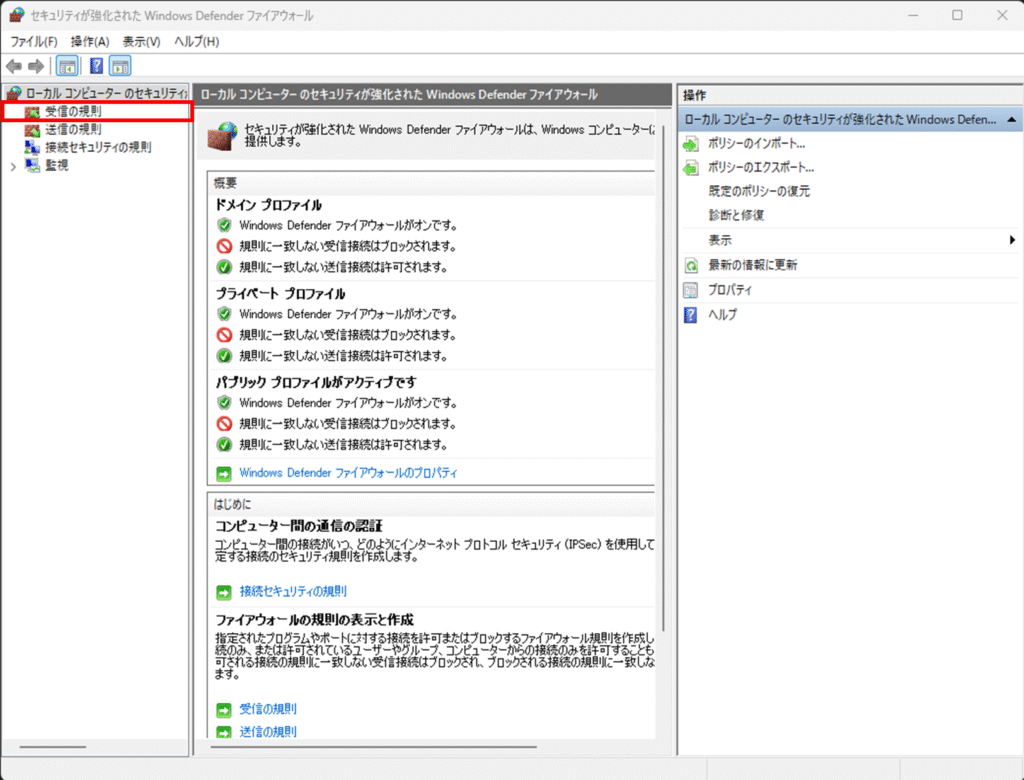The width and height of the screenshot is (1024, 780).
Task: Open the 表示(V) menu
Action: (x=142, y=42)
